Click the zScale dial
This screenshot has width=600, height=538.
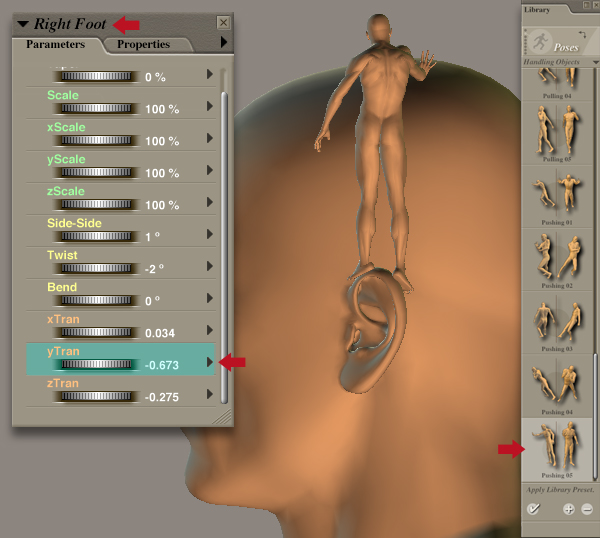click(x=96, y=204)
